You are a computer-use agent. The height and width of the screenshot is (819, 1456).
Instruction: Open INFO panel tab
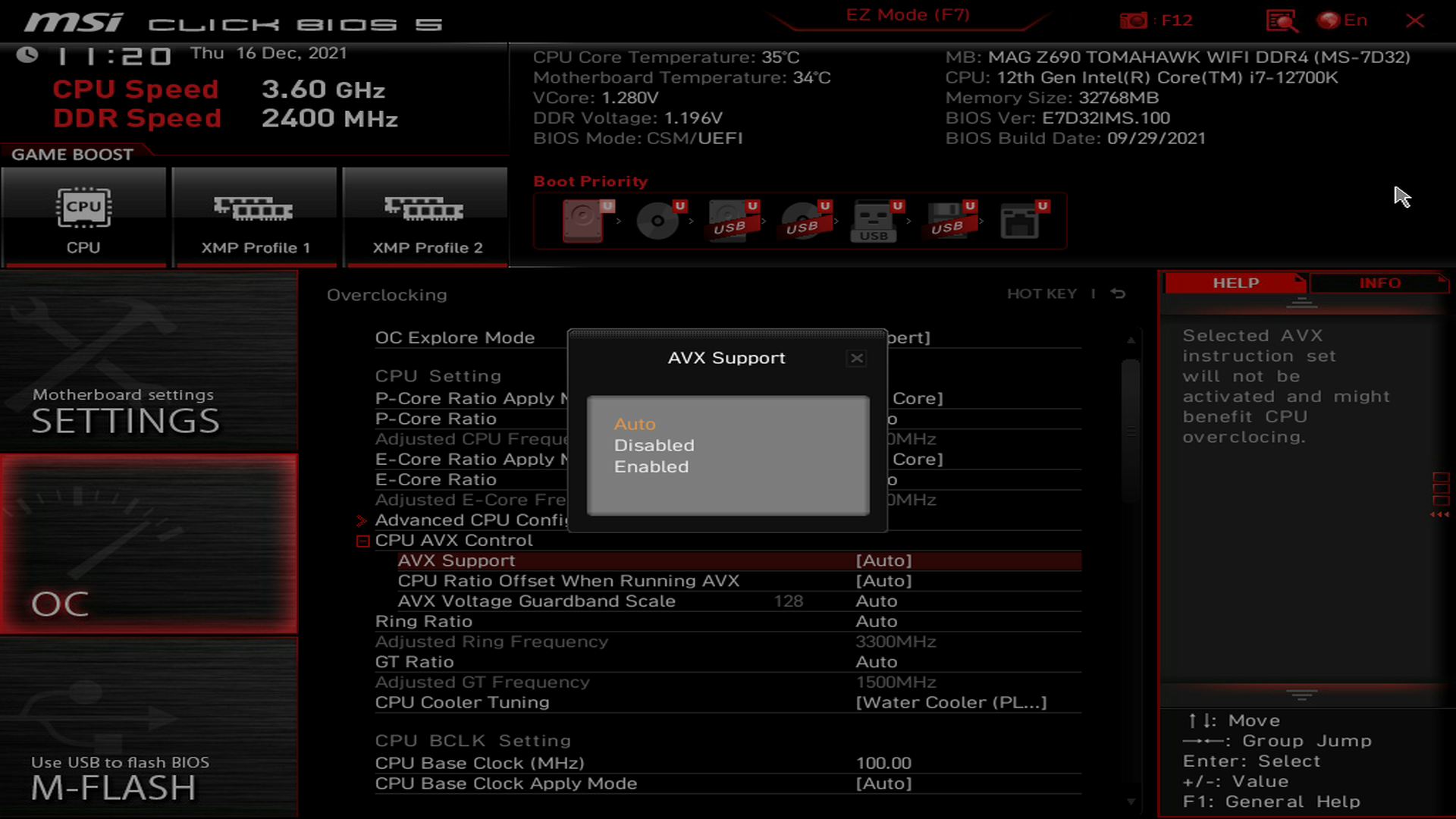click(x=1380, y=283)
